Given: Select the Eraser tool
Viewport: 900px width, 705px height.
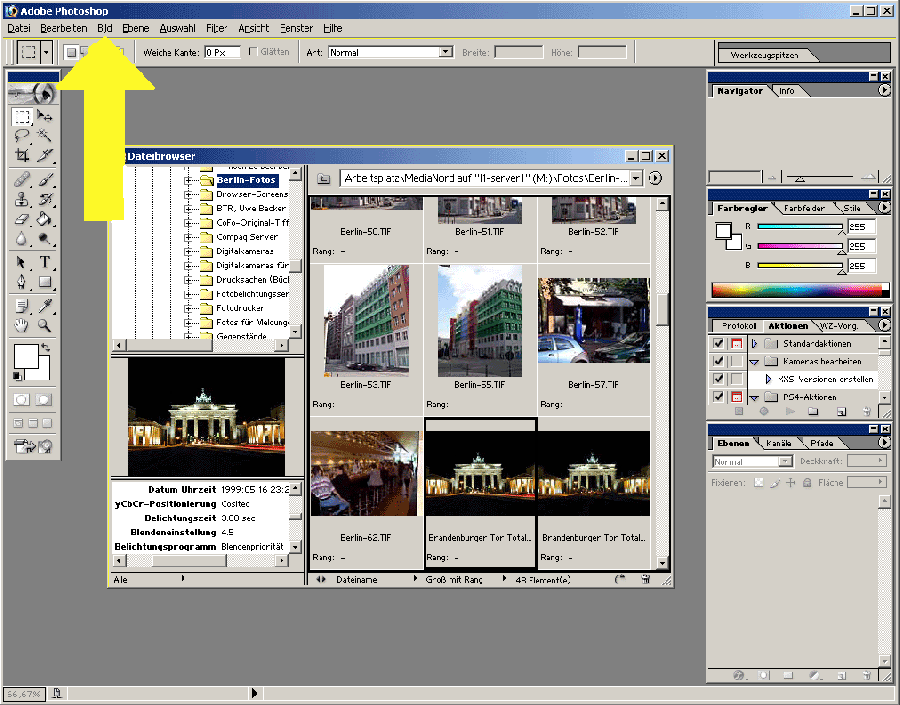Looking at the screenshot, I should [x=22, y=218].
